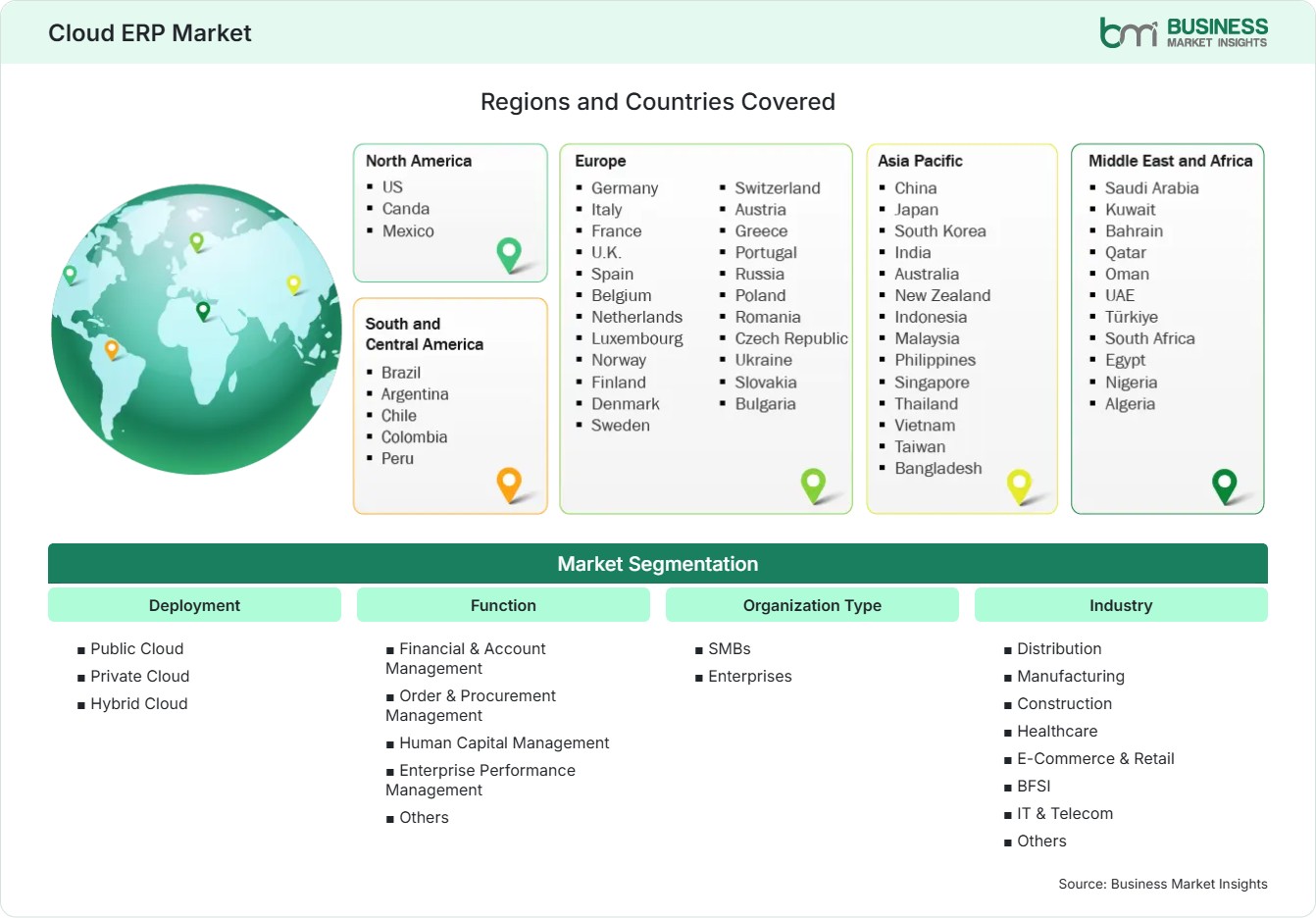Click 'Human Capital Management' under Function
Viewport: 1316px width, 918px height.
pyautogui.click(x=504, y=743)
